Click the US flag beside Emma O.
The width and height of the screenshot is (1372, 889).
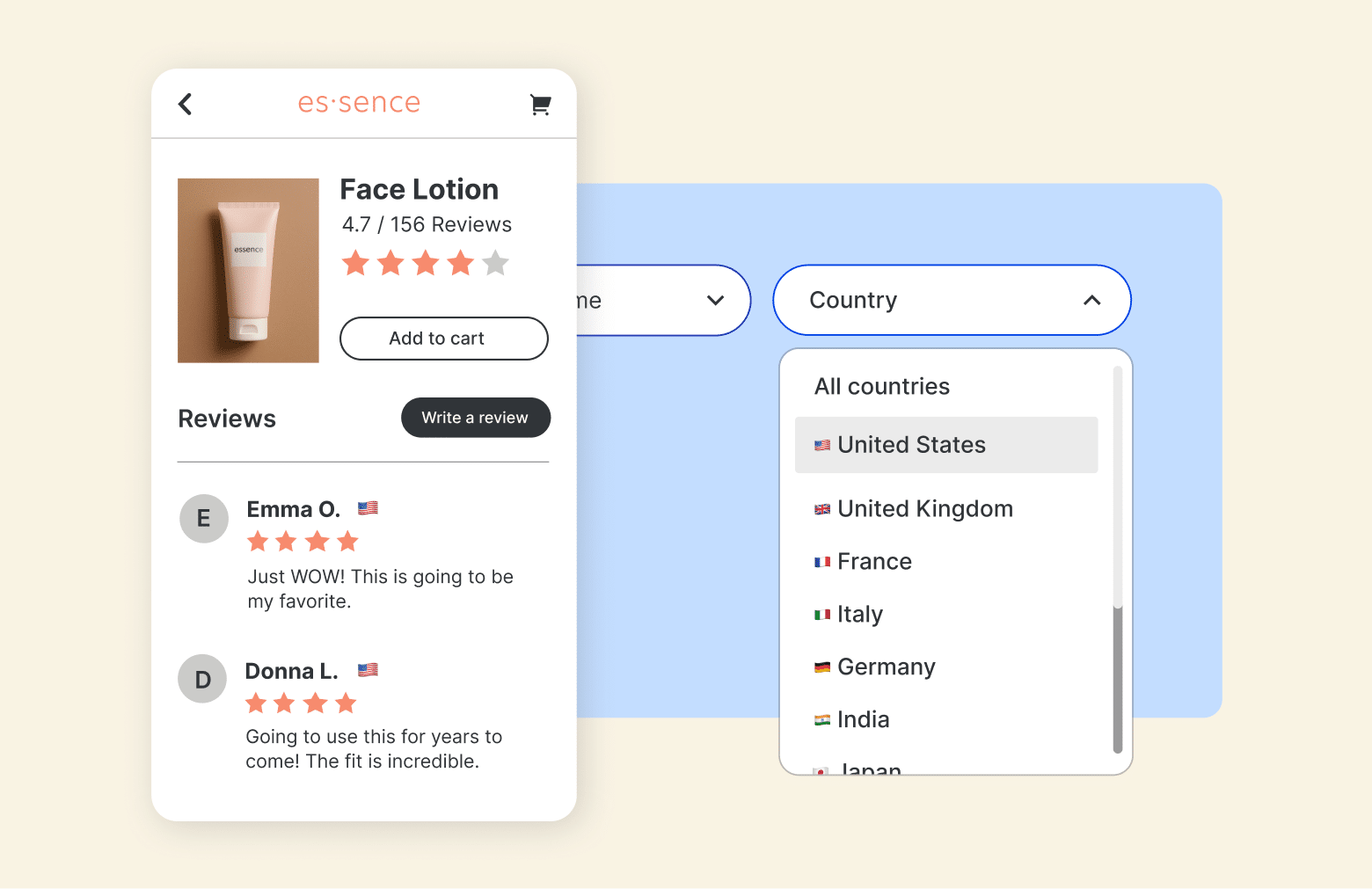pyautogui.click(x=368, y=507)
